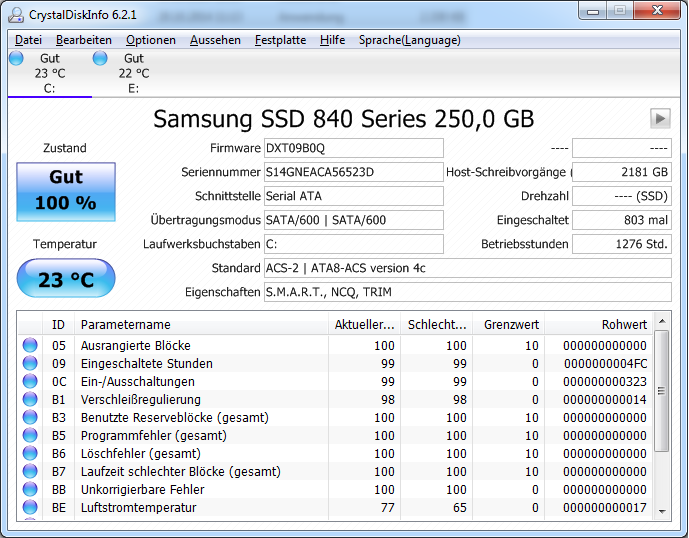Image resolution: width=689 pixels, height=538 pixels.
Task: Click the scrollbar down arrow in SMART list
Action: point(662,511)
